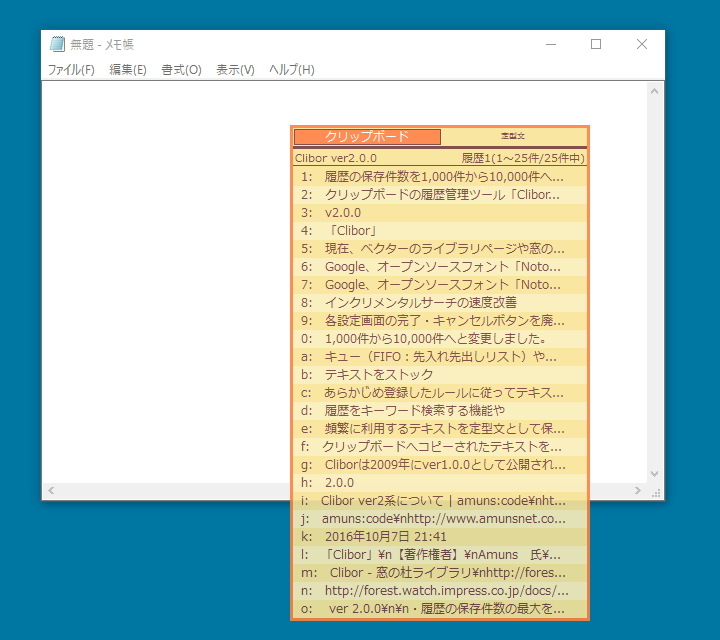Select history item b: テキストをストック
Viewport: 720px width, 640px height.
440,375
